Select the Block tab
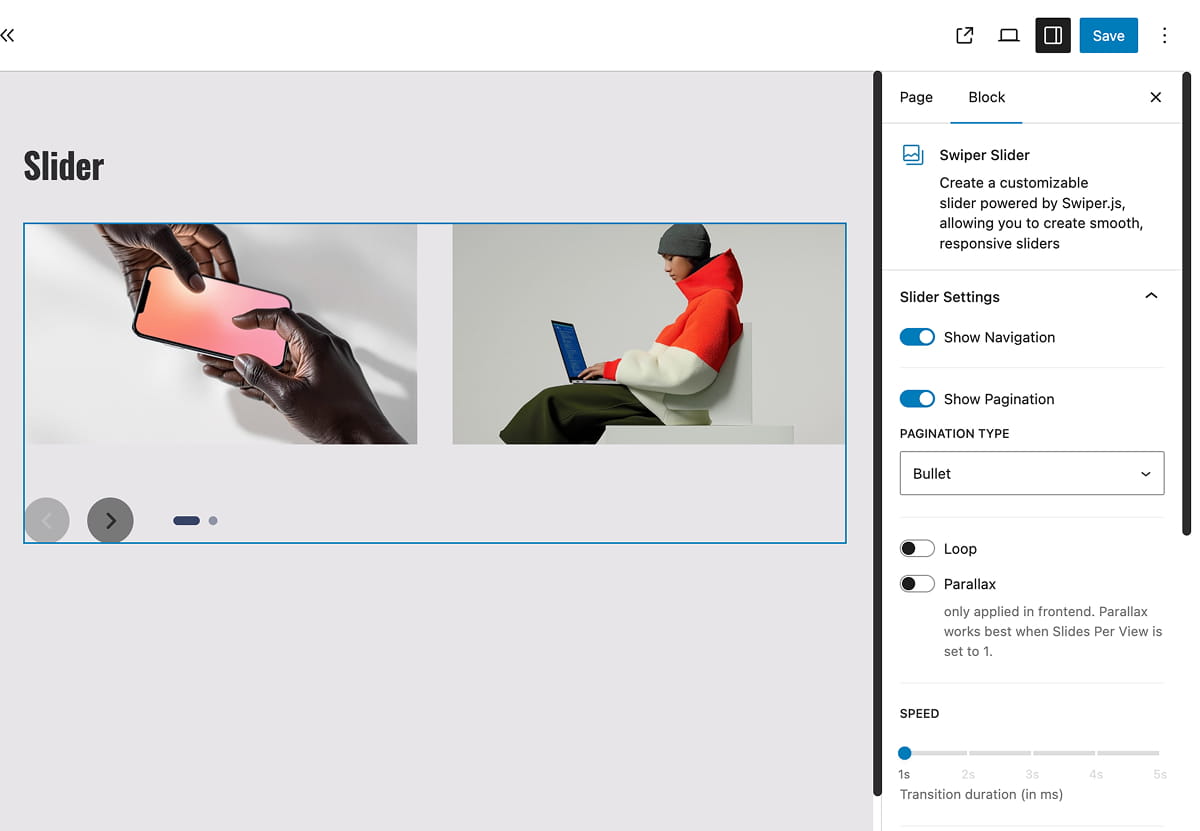The image size is (1200, 831). [986, 97]
